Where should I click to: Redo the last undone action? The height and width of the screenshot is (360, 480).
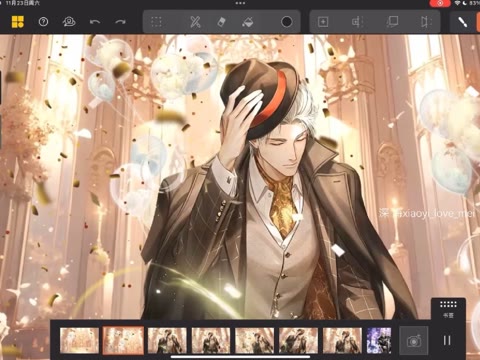tap(120, 22)
